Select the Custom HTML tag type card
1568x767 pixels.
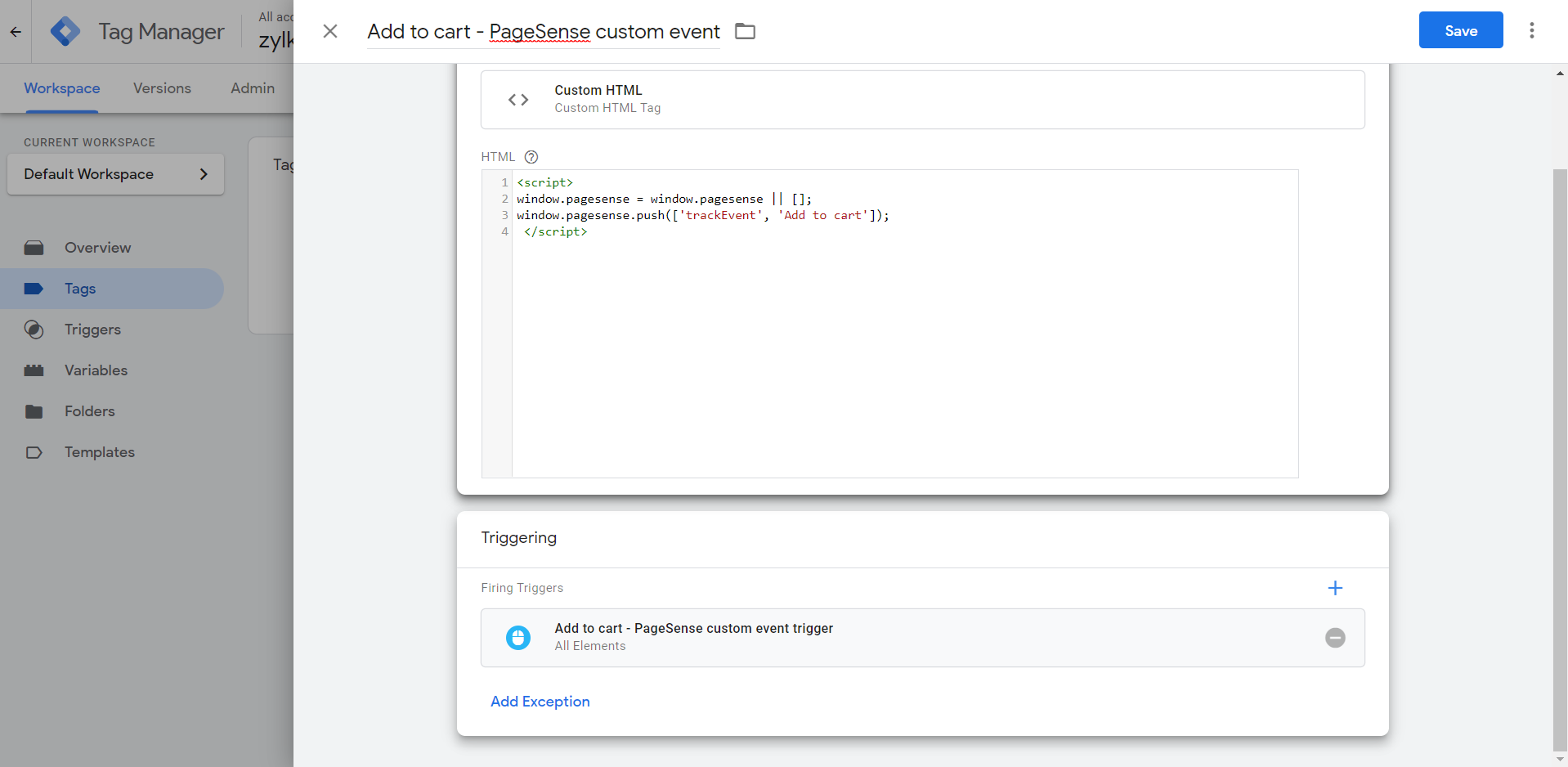click(x=922, y=100)
